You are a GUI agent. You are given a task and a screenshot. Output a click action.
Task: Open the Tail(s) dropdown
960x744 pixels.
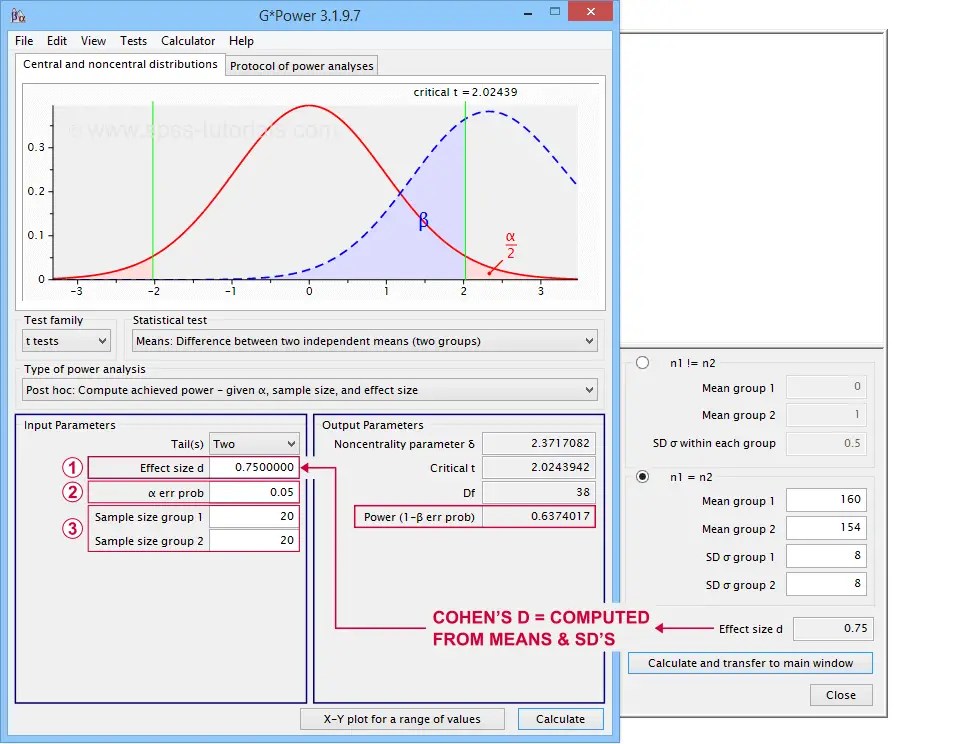pos(256,442)
